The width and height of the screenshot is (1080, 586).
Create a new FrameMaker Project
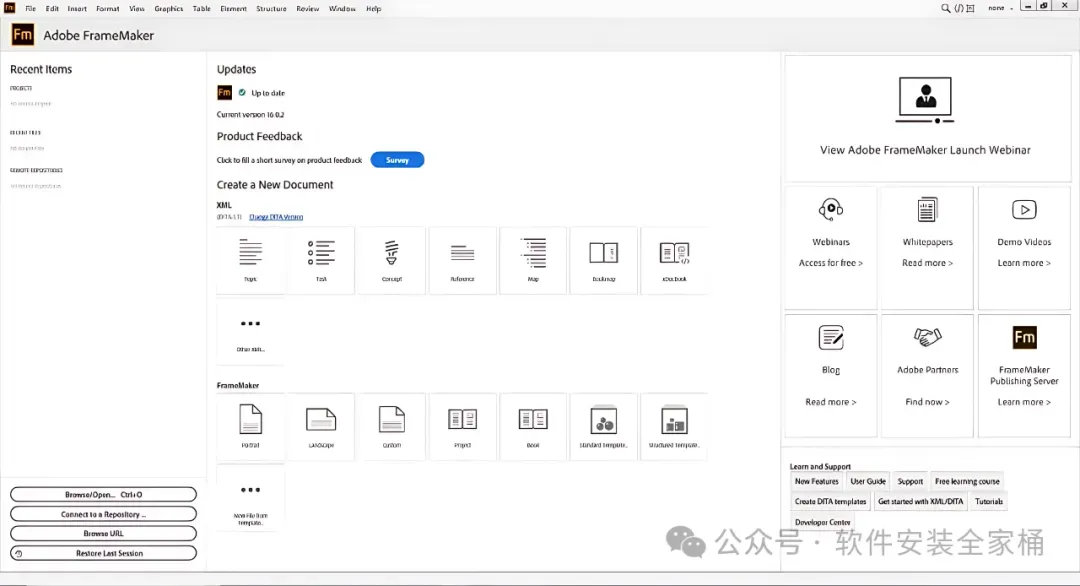[462, 427]
